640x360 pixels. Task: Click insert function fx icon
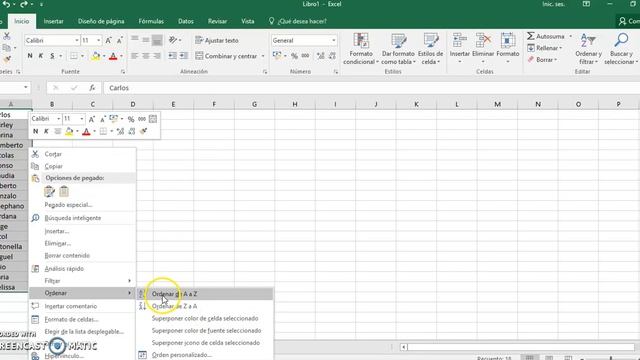[92, 88]
